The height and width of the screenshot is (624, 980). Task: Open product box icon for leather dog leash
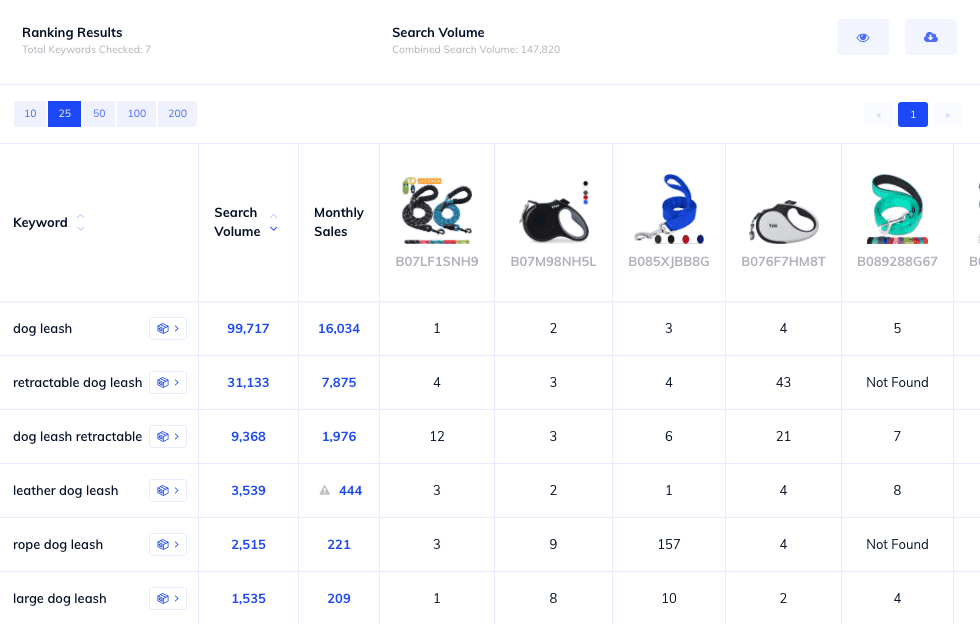(x=168, y=490)
